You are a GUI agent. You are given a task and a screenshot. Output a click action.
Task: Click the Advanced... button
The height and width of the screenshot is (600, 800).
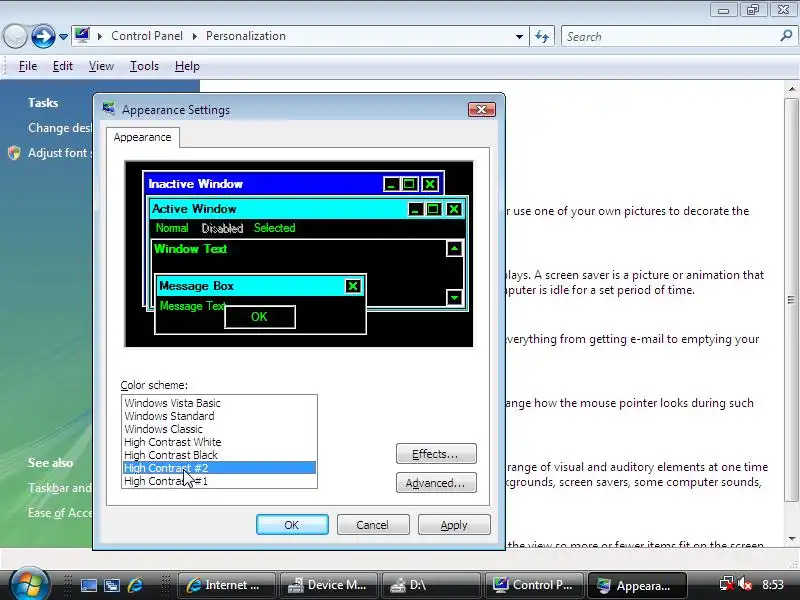pos(436,483)
